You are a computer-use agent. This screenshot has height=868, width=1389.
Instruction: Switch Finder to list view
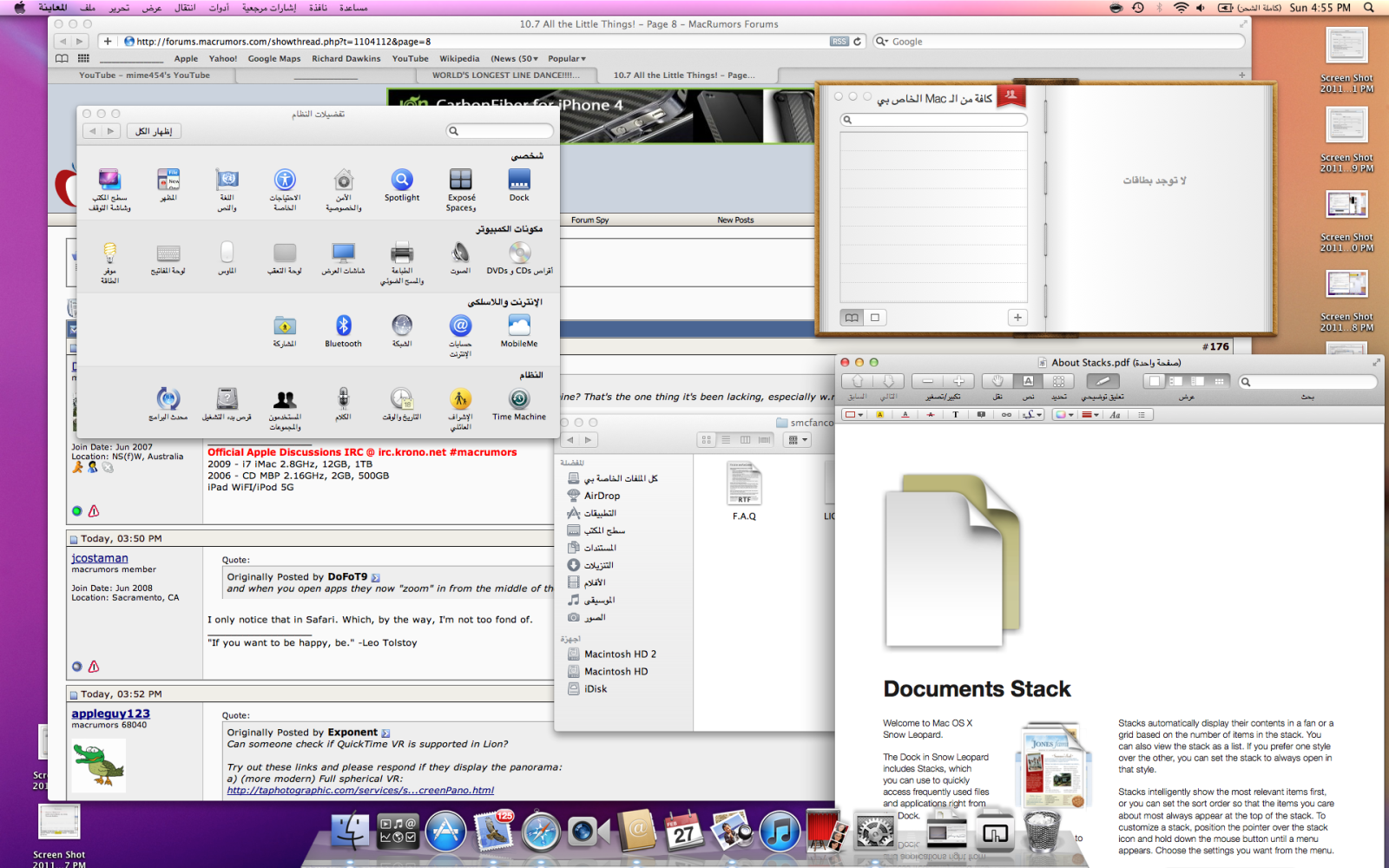tap(726, 440)
